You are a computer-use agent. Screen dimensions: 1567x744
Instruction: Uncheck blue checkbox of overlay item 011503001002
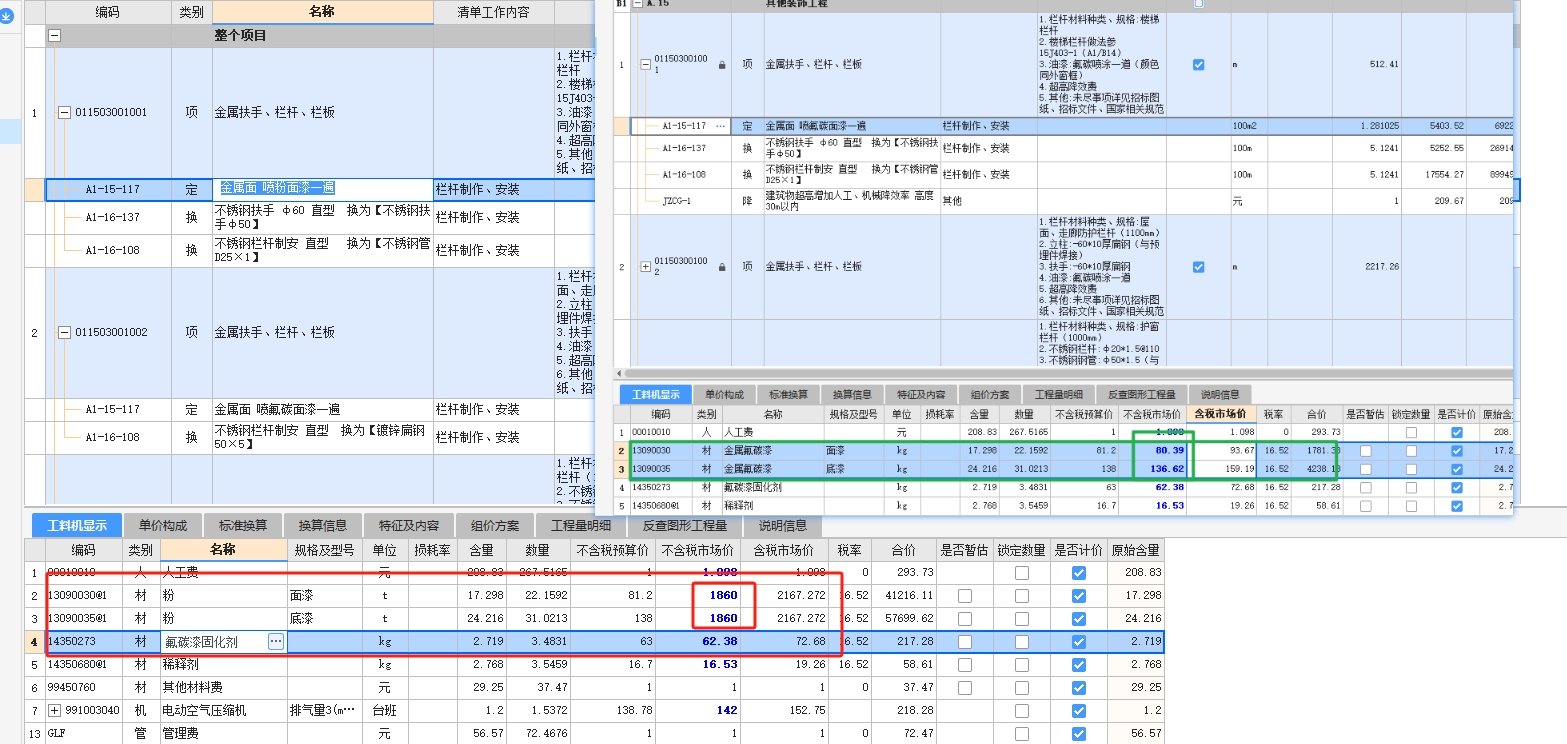(1199, 267)
